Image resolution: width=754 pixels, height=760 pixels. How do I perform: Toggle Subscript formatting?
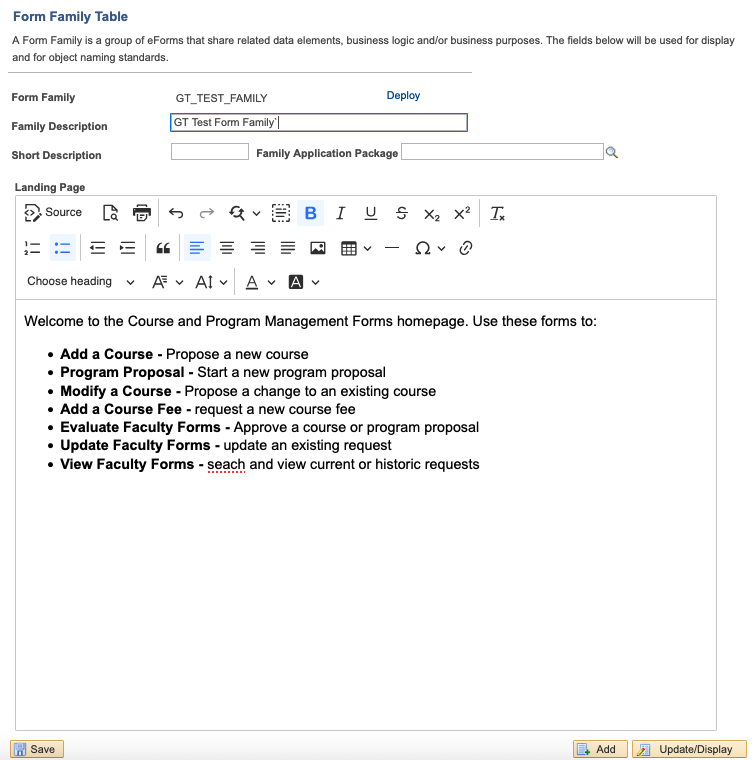tap(431, 214)
